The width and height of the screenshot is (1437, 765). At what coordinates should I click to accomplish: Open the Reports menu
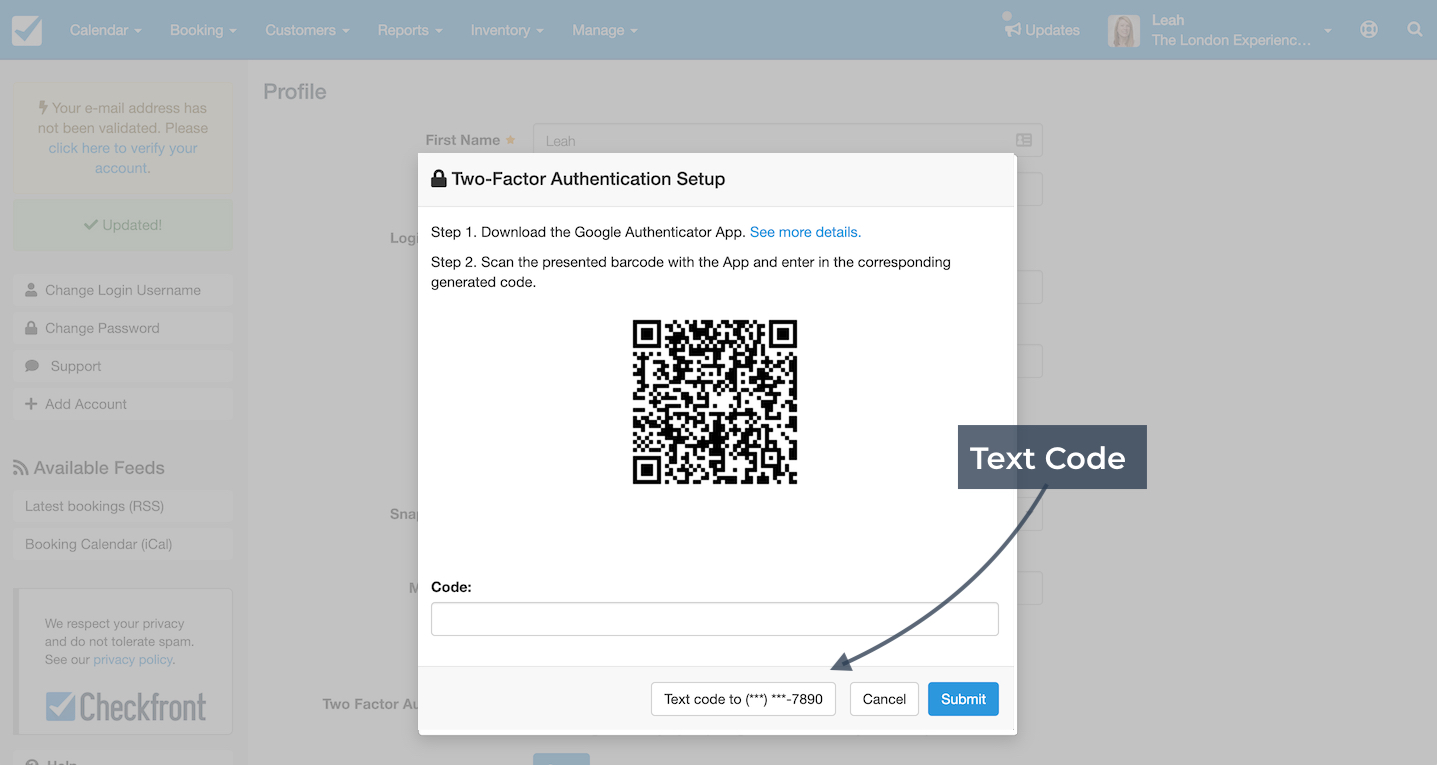click(x=410, y=30)
